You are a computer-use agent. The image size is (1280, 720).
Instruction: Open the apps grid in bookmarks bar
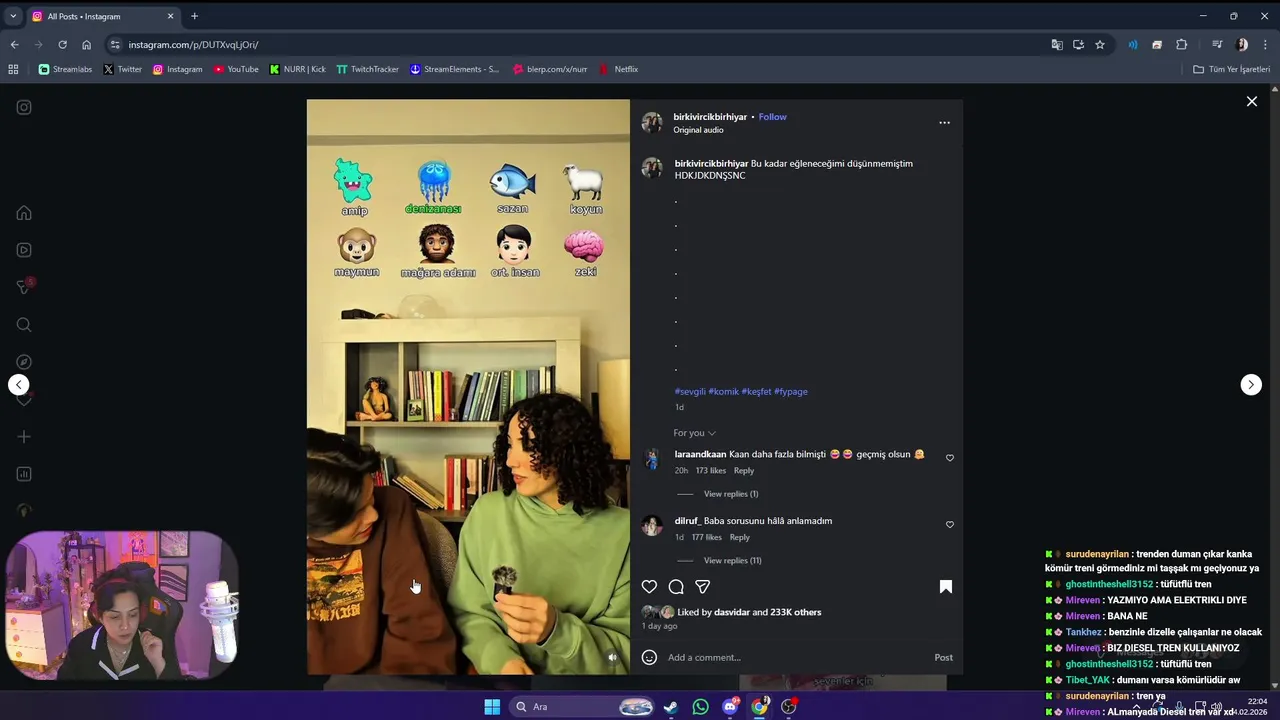13,69
